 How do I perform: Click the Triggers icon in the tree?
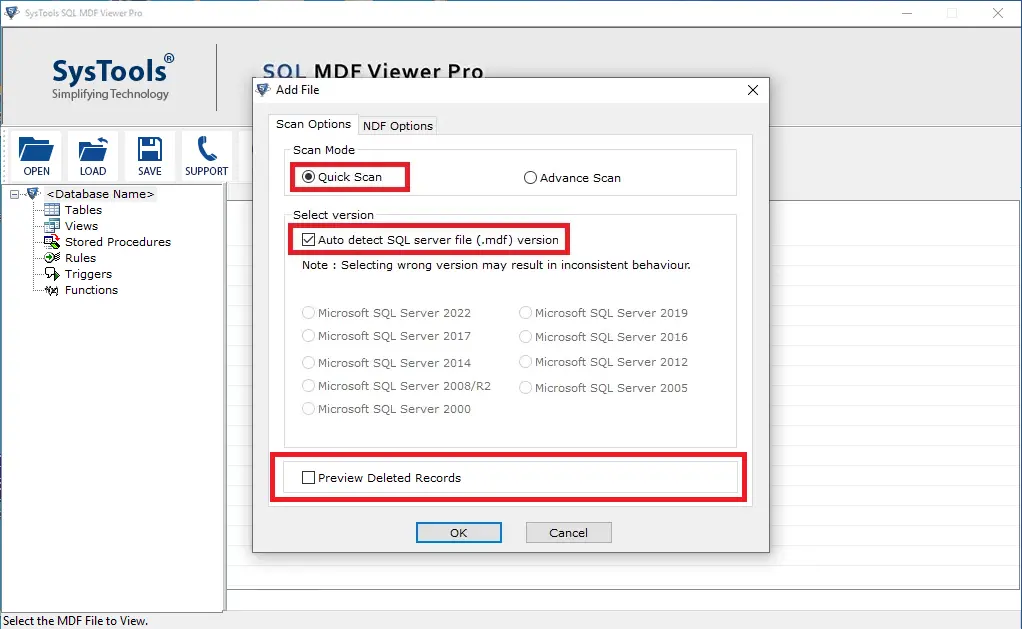[x=51, y=274]
